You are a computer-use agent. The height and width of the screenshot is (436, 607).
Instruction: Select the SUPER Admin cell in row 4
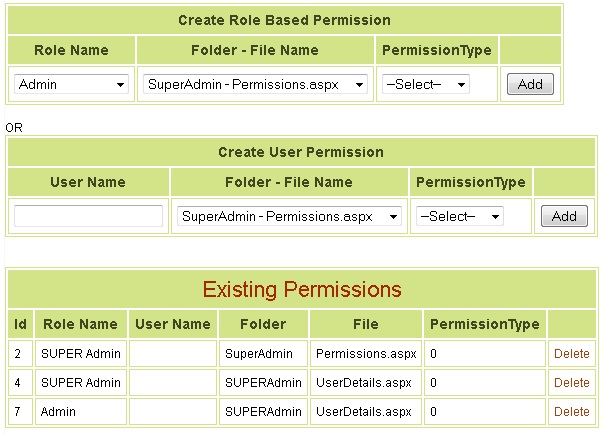(81, 383)
